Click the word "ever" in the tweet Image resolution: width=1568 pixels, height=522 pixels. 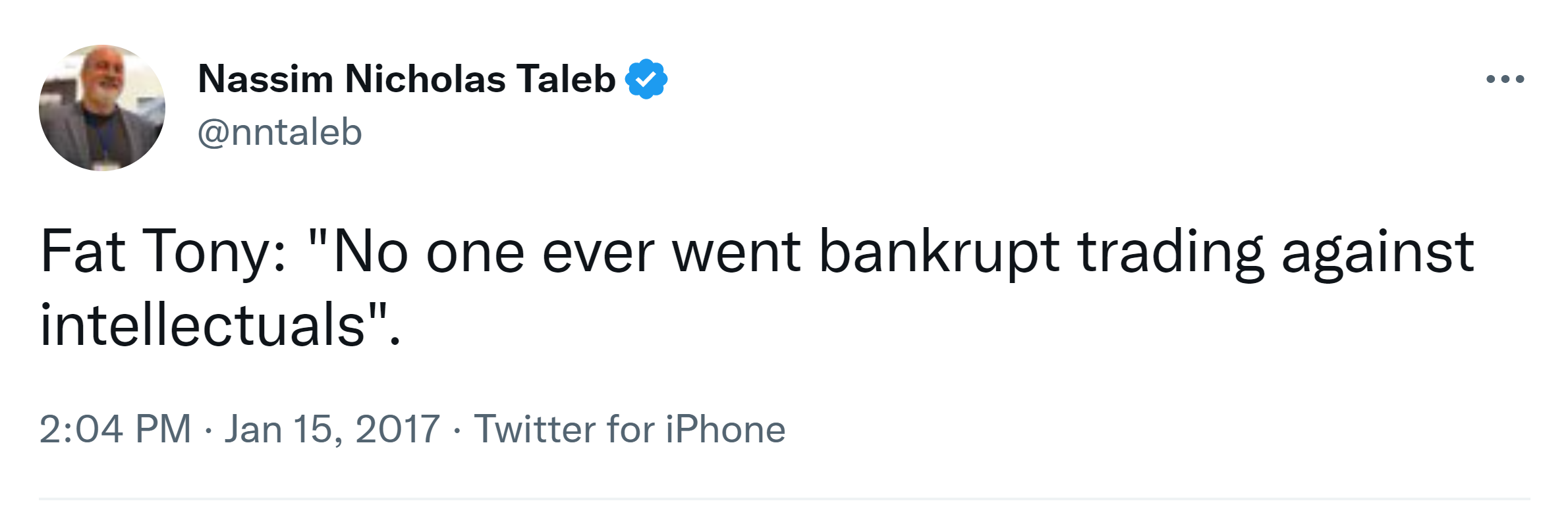[x=598, y=251]
